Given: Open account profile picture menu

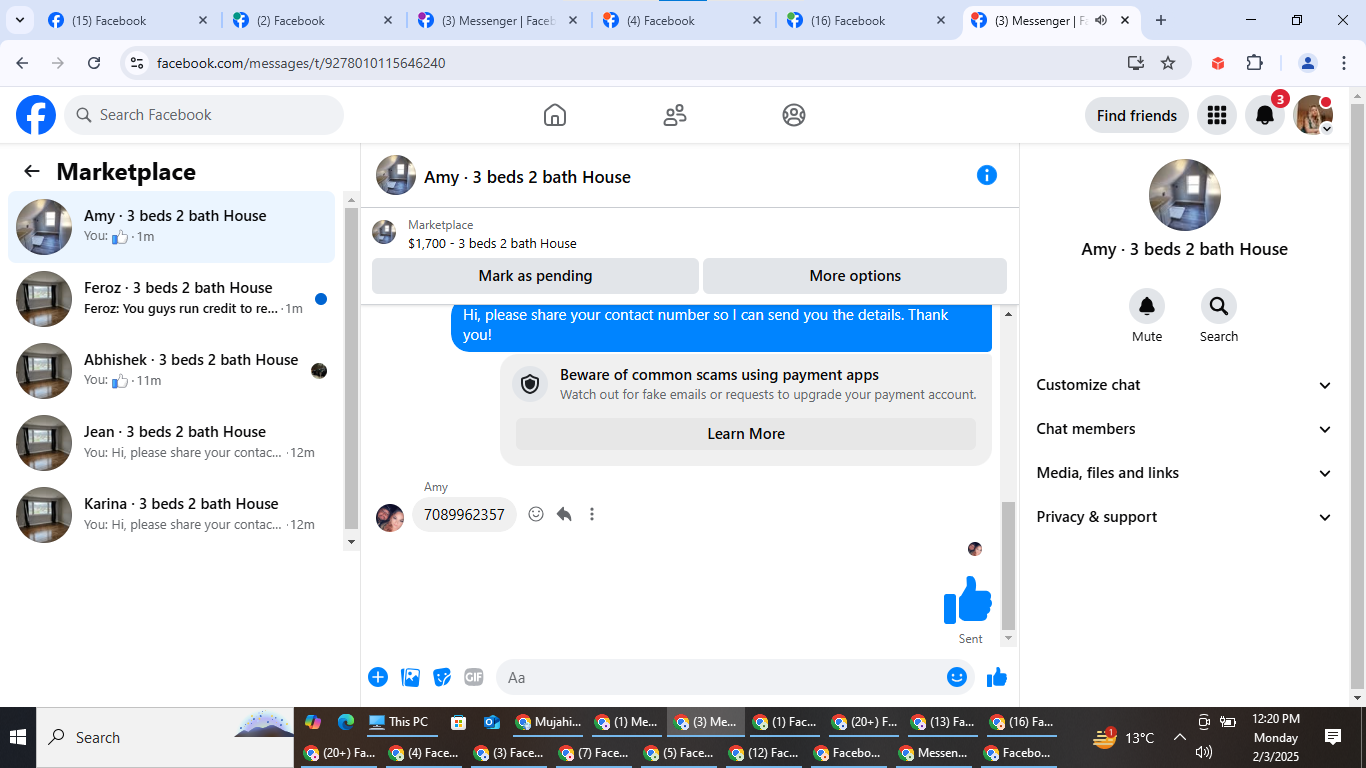Looking at the screenshot, I should pyautogui.click(x=1313, y=115).
